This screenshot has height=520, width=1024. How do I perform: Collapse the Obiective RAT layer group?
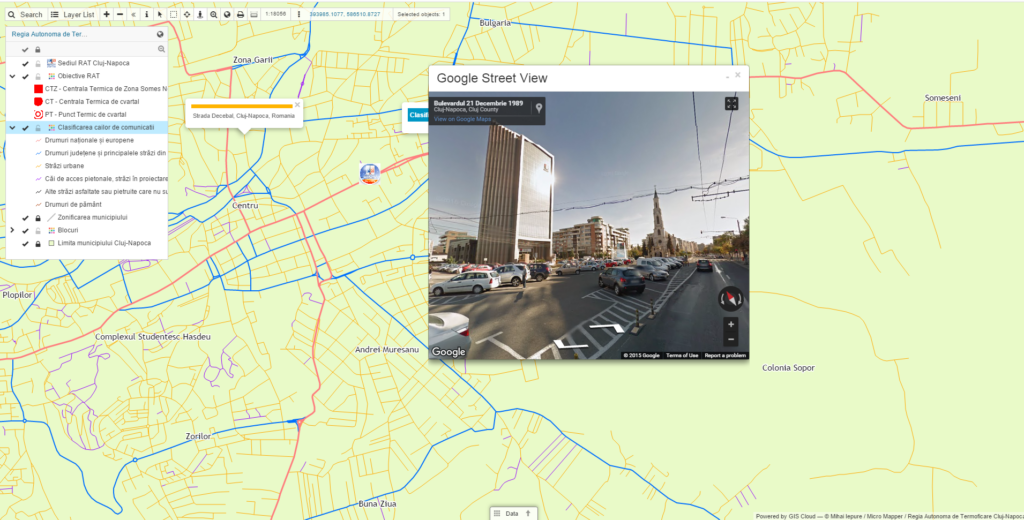pyautogui.click(x=12, y=76)
